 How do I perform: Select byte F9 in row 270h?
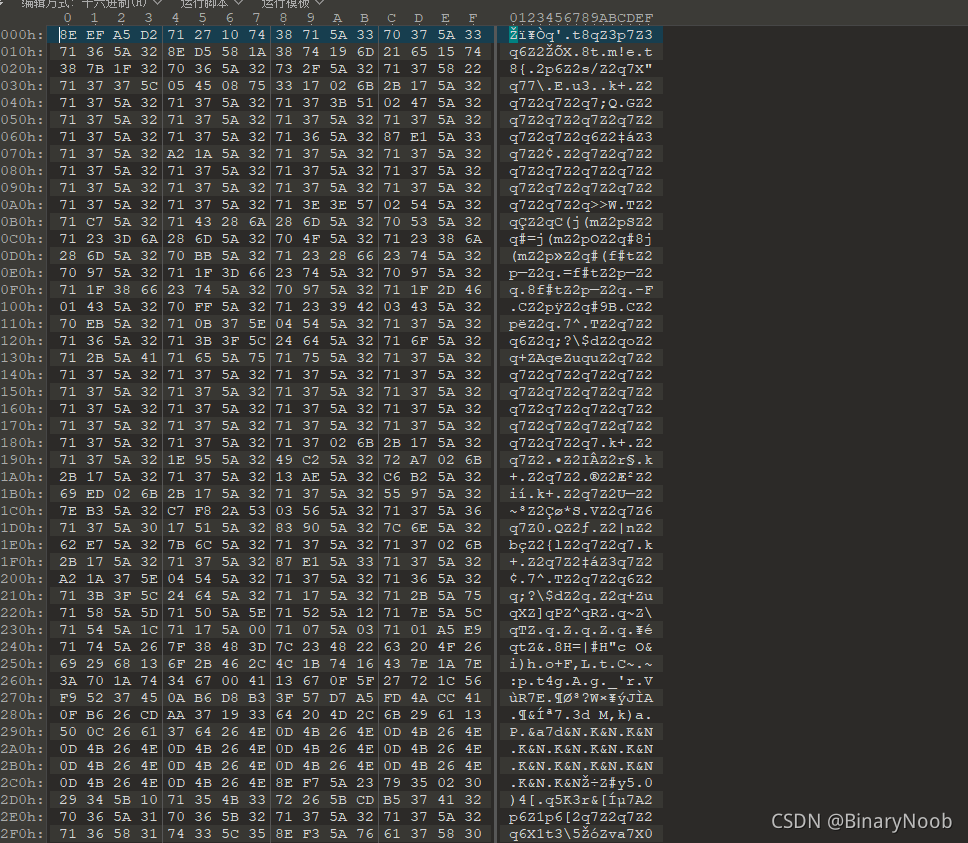pyautogui.click(x=68, y=698)
